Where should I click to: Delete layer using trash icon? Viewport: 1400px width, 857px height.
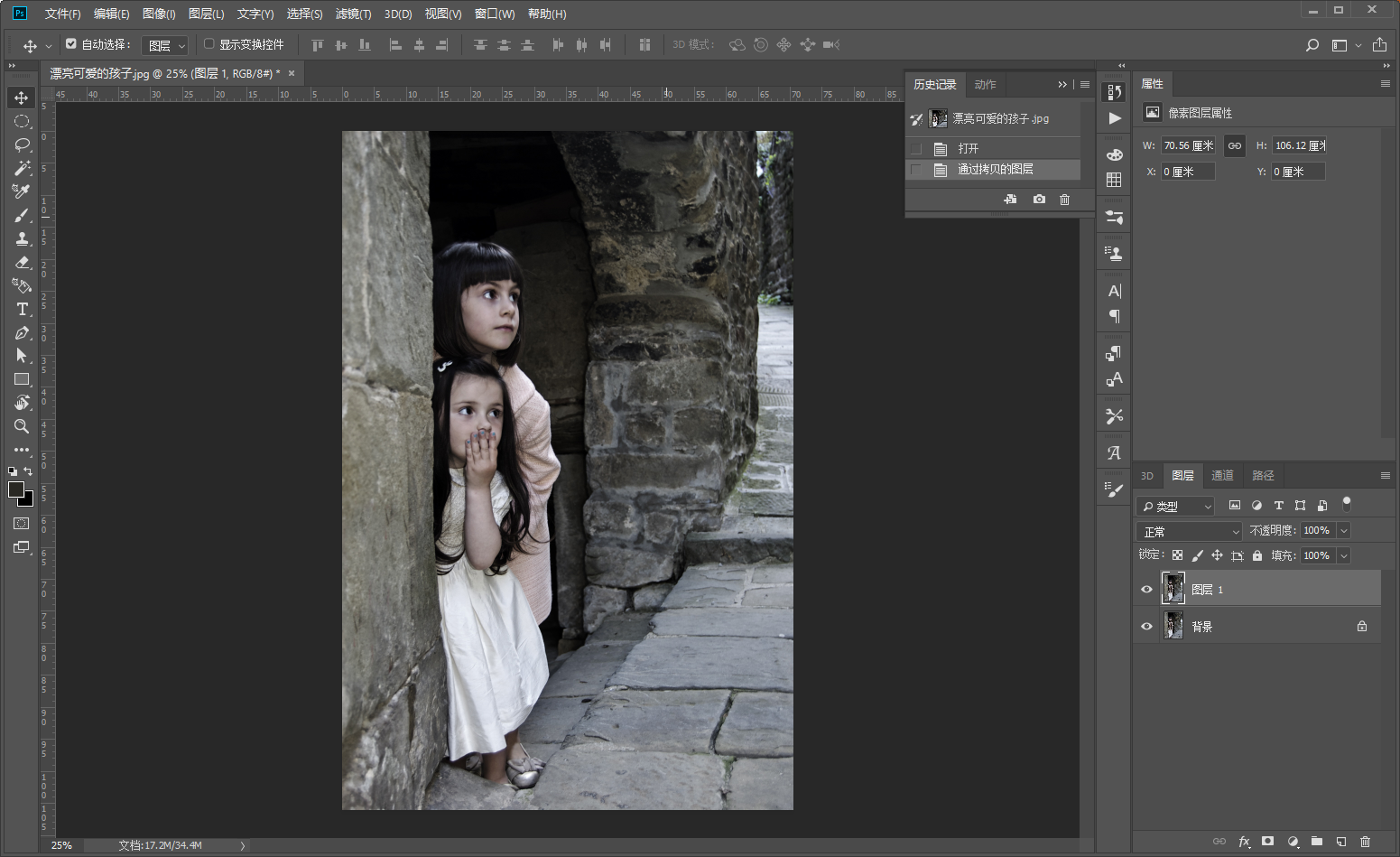coord(1365,842)
